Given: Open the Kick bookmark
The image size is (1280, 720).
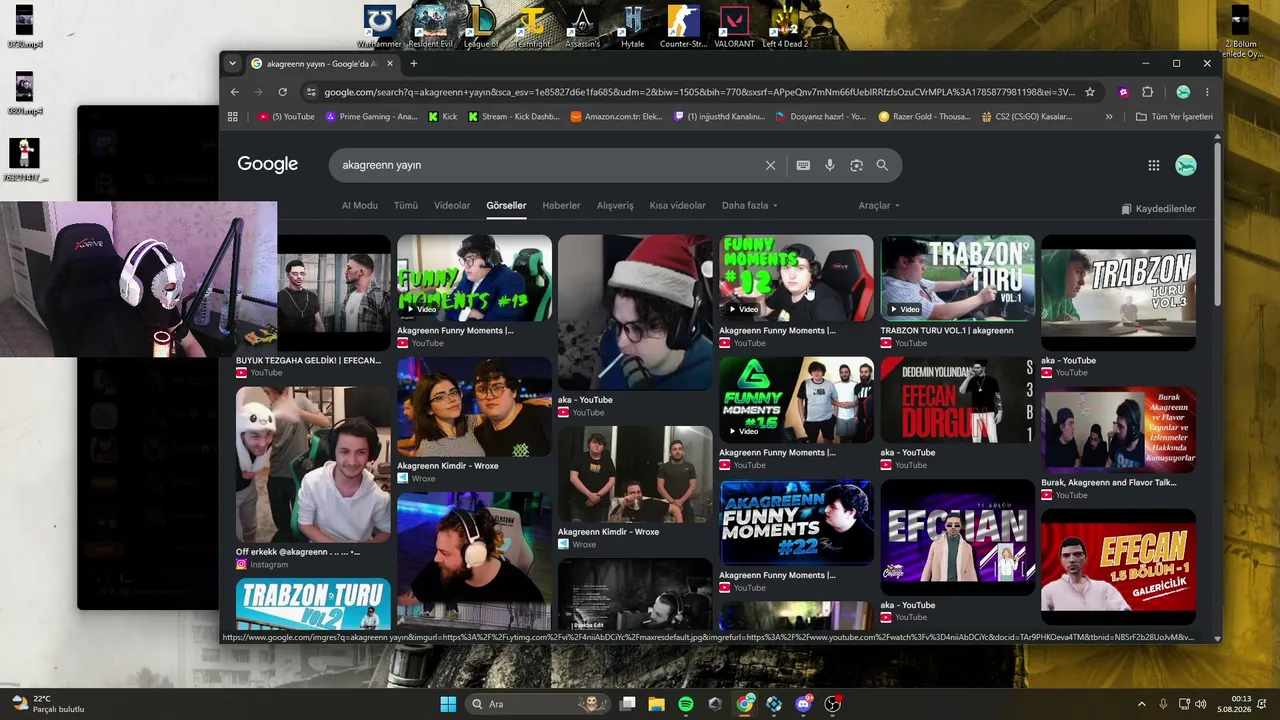Looking at the screenshot, I should tap(442, 117).
